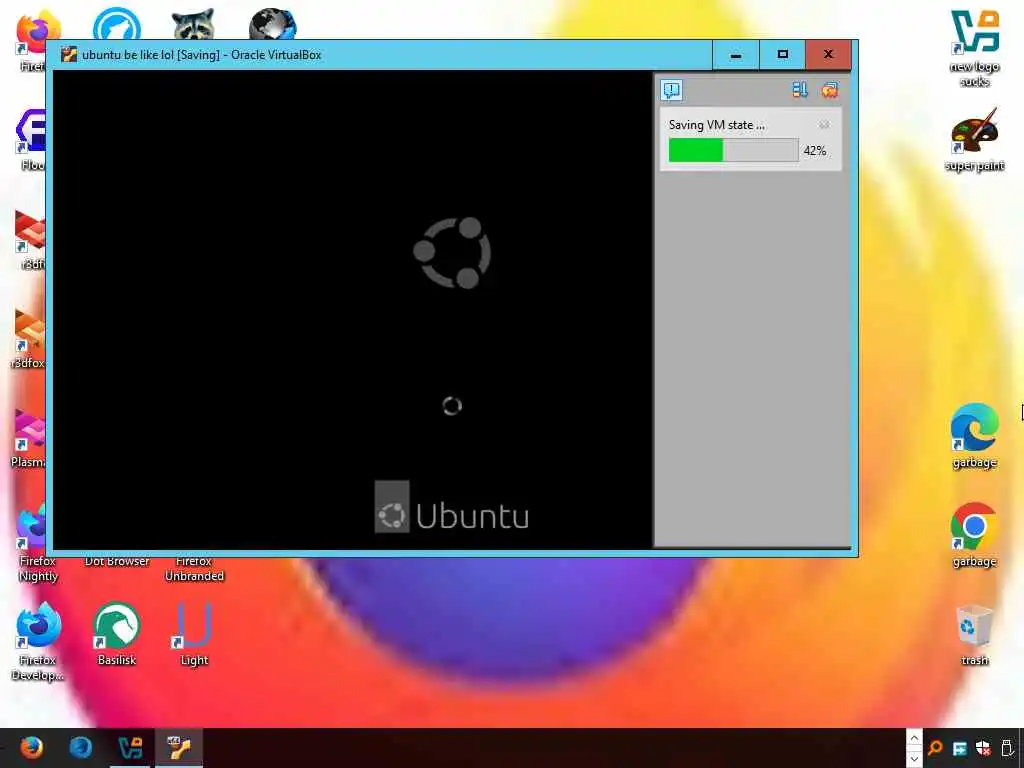Click the running VM taskbar button
1024x768 pixels.
tap(179, 747)
